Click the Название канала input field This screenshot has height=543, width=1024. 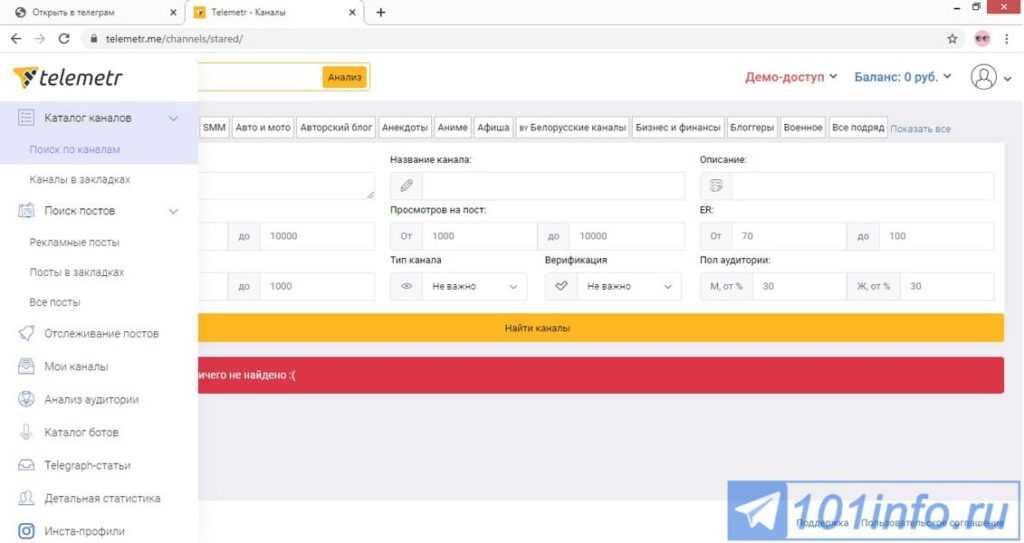click(552, 186)
